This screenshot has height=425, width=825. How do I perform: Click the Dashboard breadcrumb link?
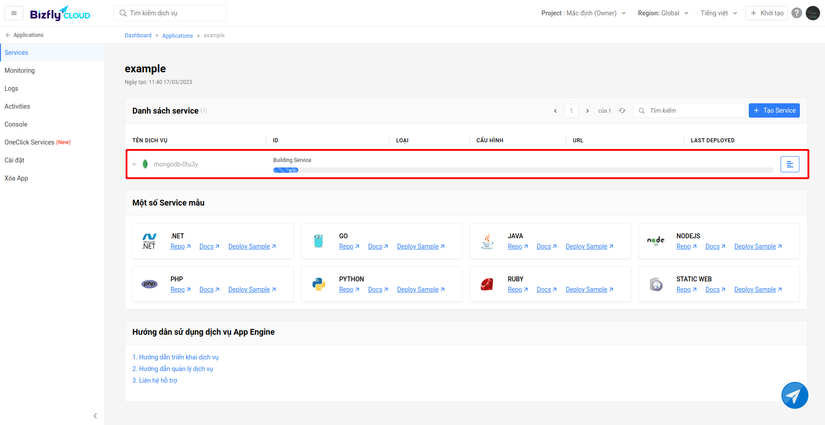[138, 35]
